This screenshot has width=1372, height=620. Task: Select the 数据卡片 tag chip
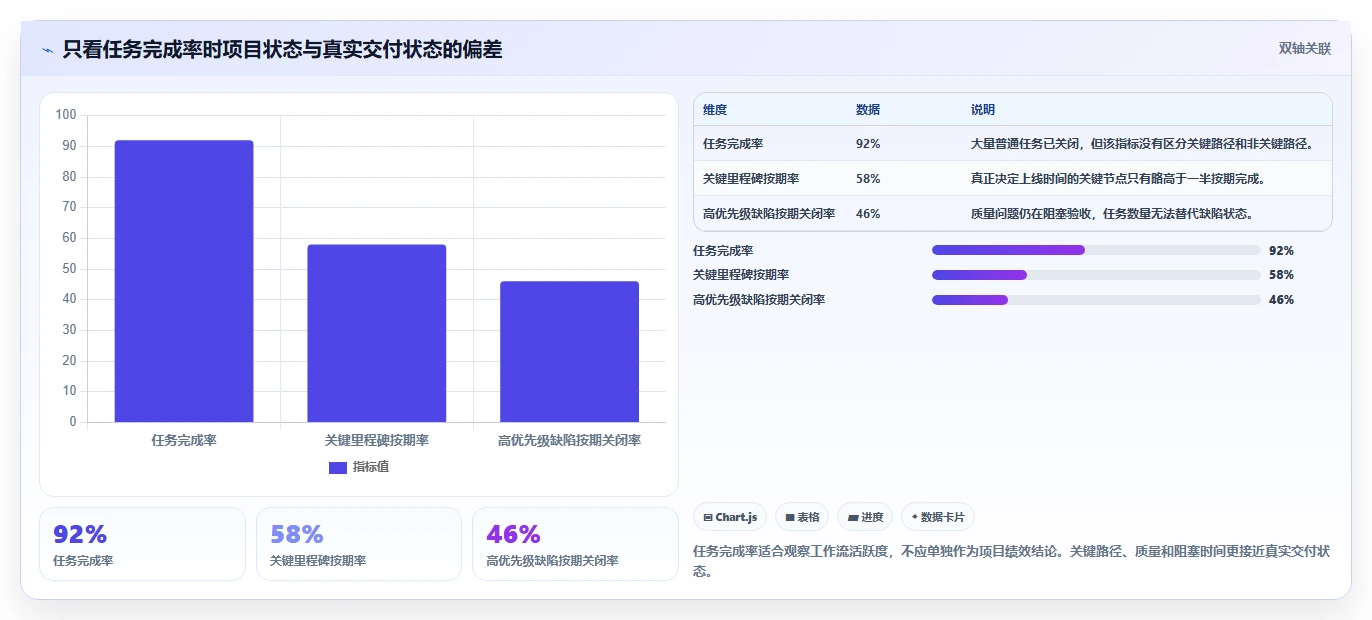click(938, 517)
